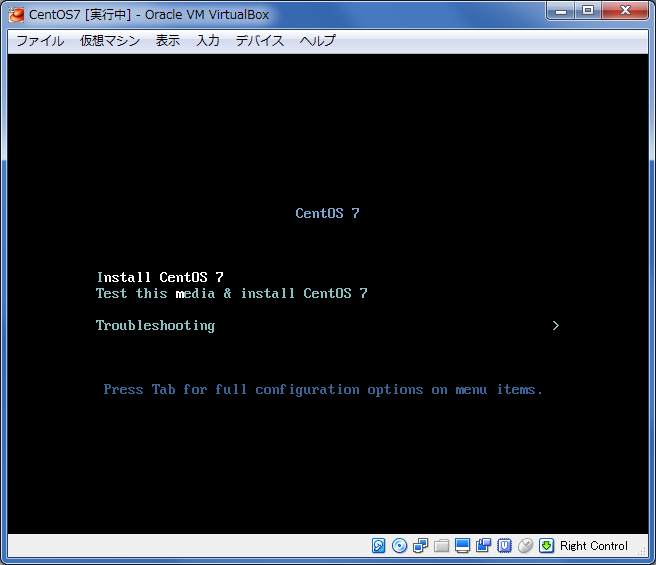
Task: Open the network adapters status icon
Action: click(x=420, y=546)
